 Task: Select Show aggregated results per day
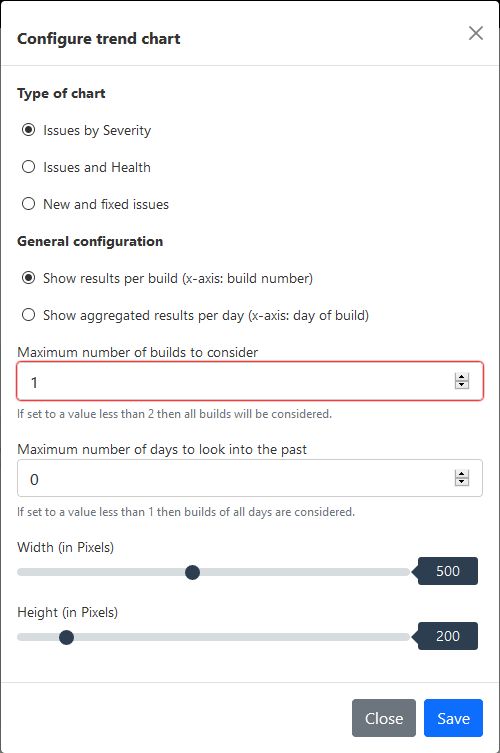click(29, 315)
